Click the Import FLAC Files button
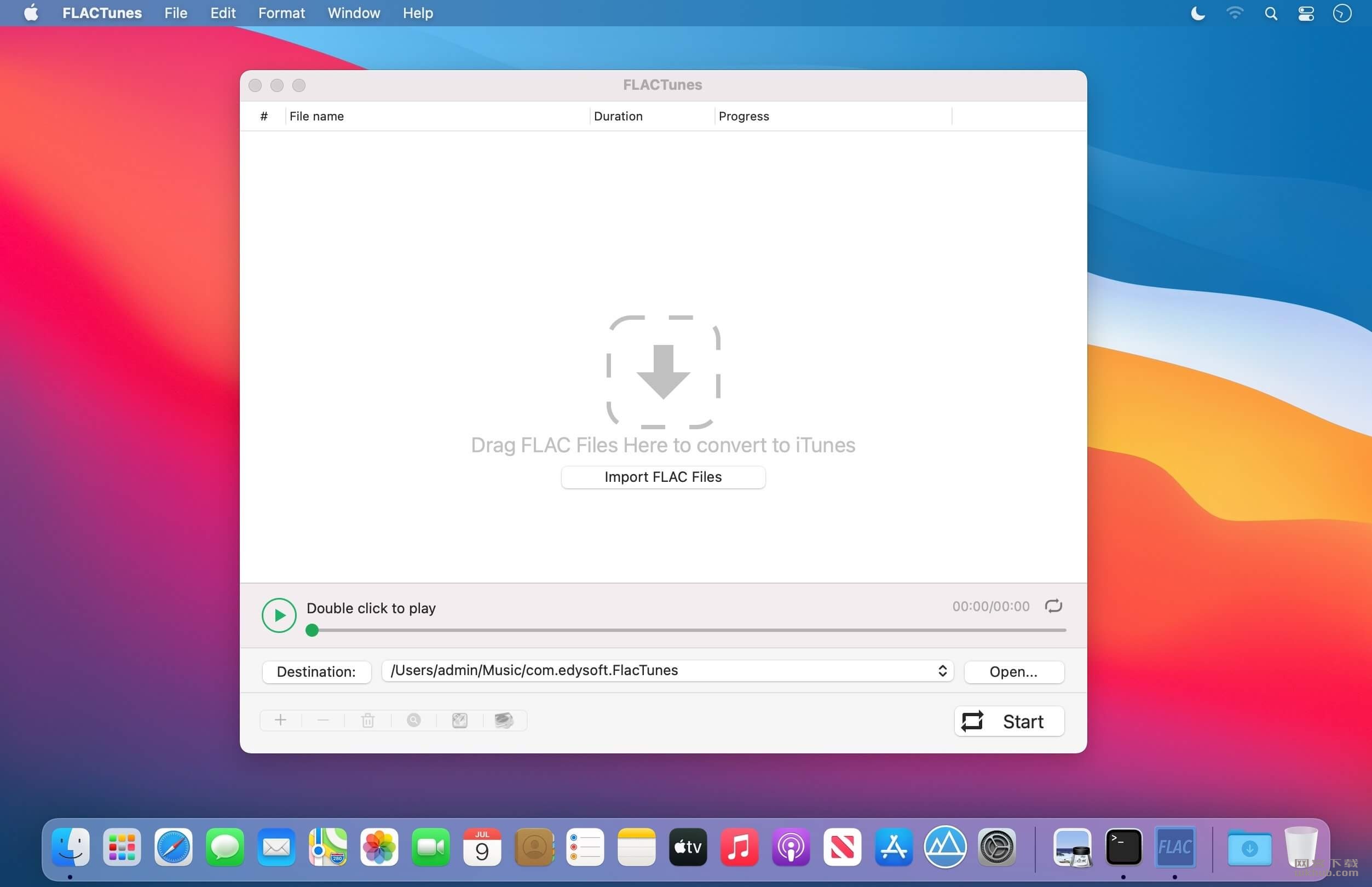Image resolution: width=1372 pixels, height=887 pixels. click(x=663, y=477)
